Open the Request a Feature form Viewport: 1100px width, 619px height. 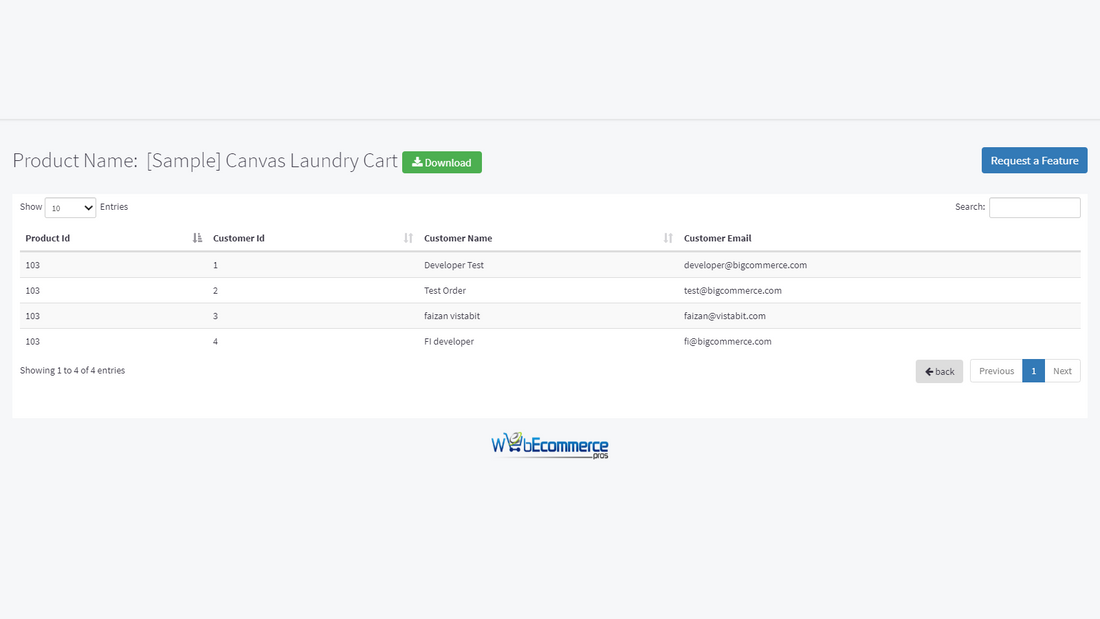click(x=1034, y=160)
